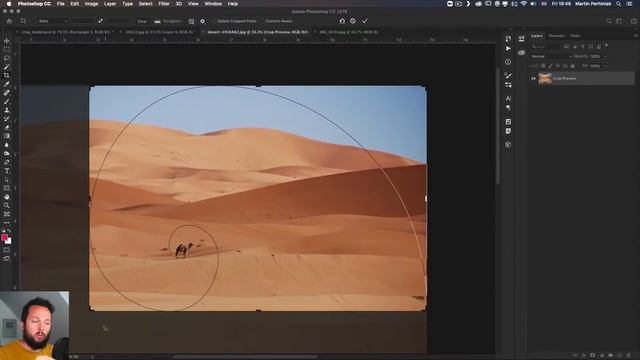Image resolution: width=640 pixels, height=360 pixels.
Task: Toggle Content-Aware checkbox
Action: [262, 21]
